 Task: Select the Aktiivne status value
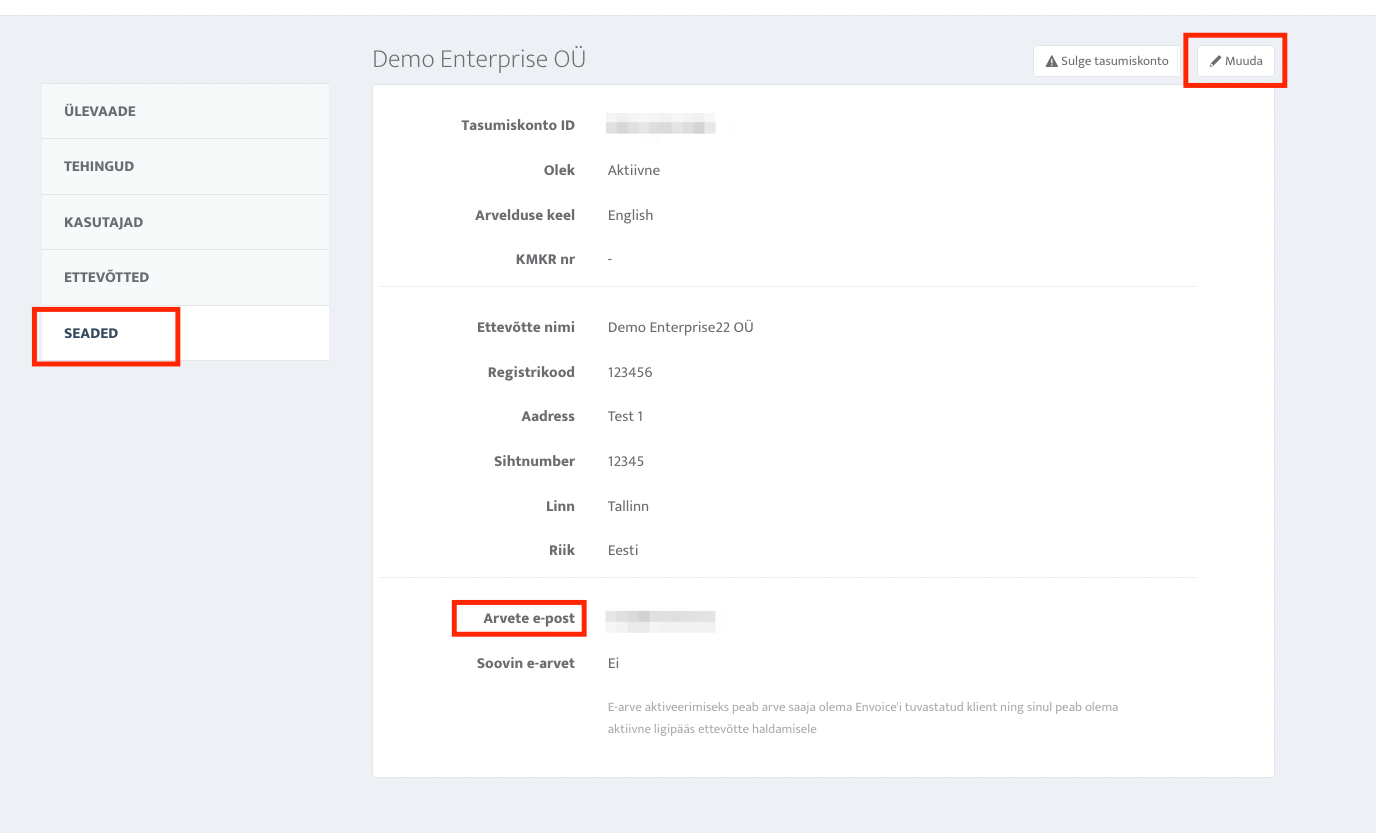(x=634, y=170)
